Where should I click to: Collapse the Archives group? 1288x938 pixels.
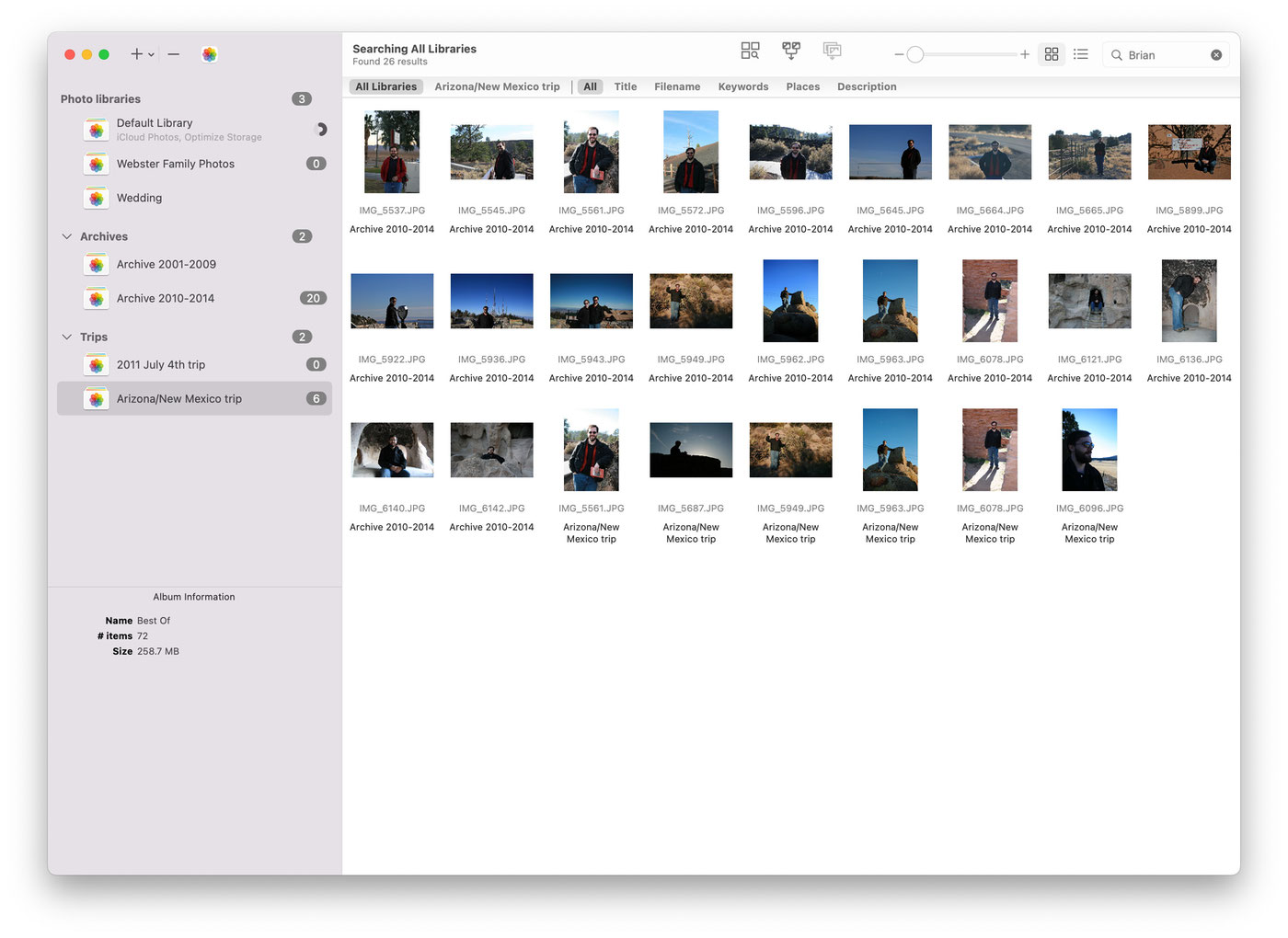pos(66,236)
